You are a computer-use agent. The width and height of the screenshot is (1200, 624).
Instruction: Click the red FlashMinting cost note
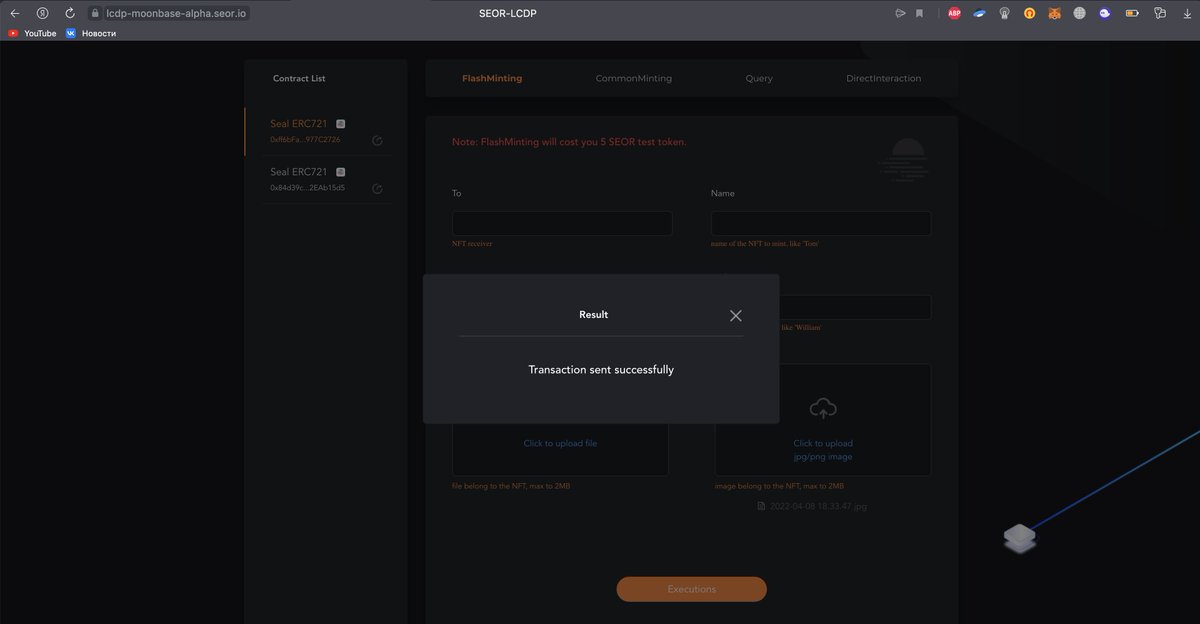click(x=569, y=142)
